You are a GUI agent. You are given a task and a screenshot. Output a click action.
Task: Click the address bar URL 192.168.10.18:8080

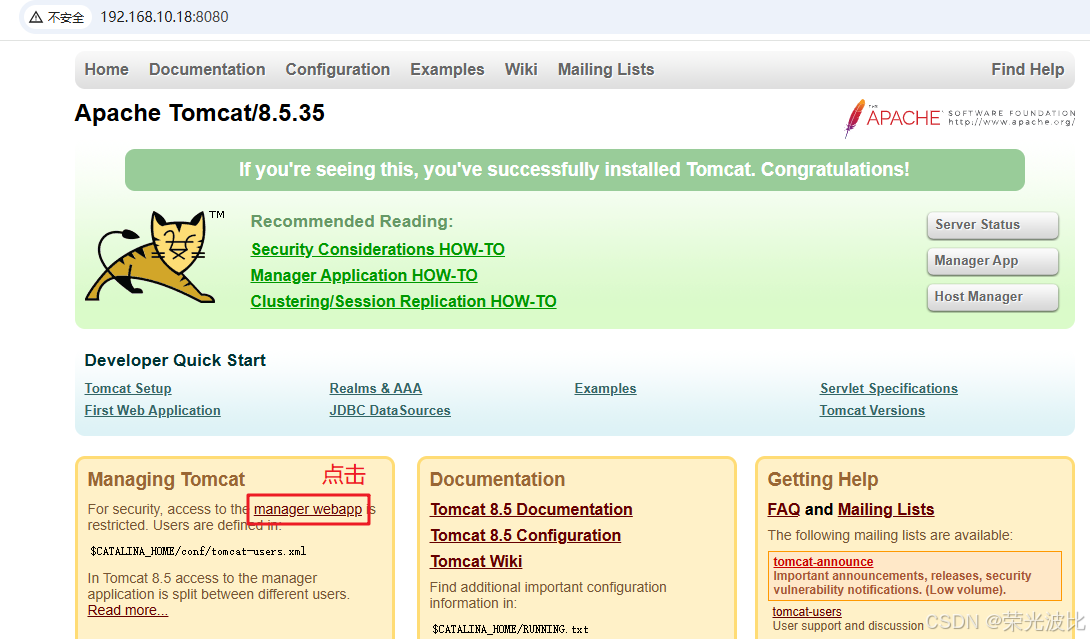click(164, 17)
